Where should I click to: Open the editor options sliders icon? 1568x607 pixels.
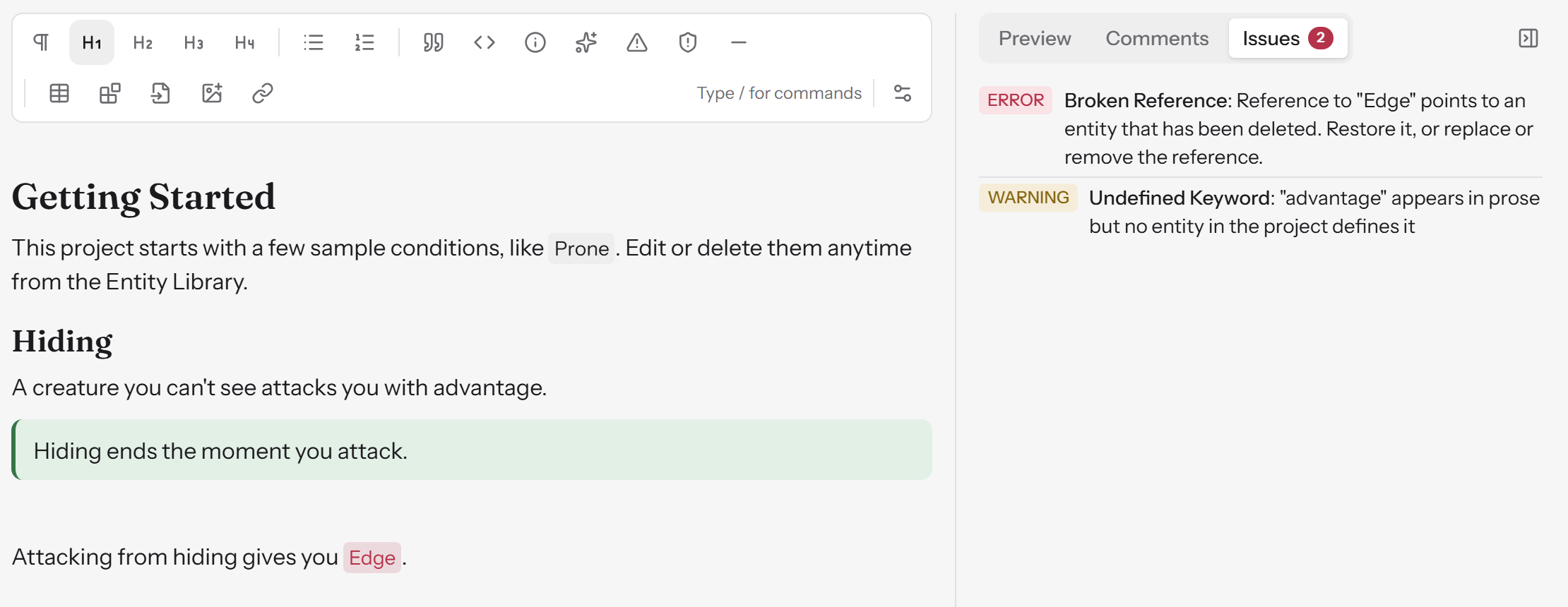pos(903,93)
